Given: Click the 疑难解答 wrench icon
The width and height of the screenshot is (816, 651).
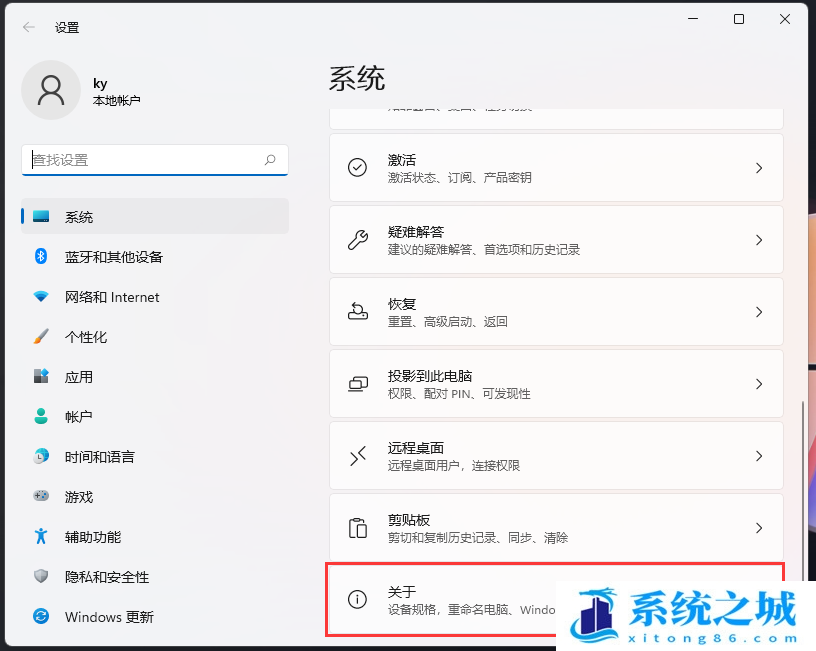Looking at the screenshot, I should (x=358, y=240).
